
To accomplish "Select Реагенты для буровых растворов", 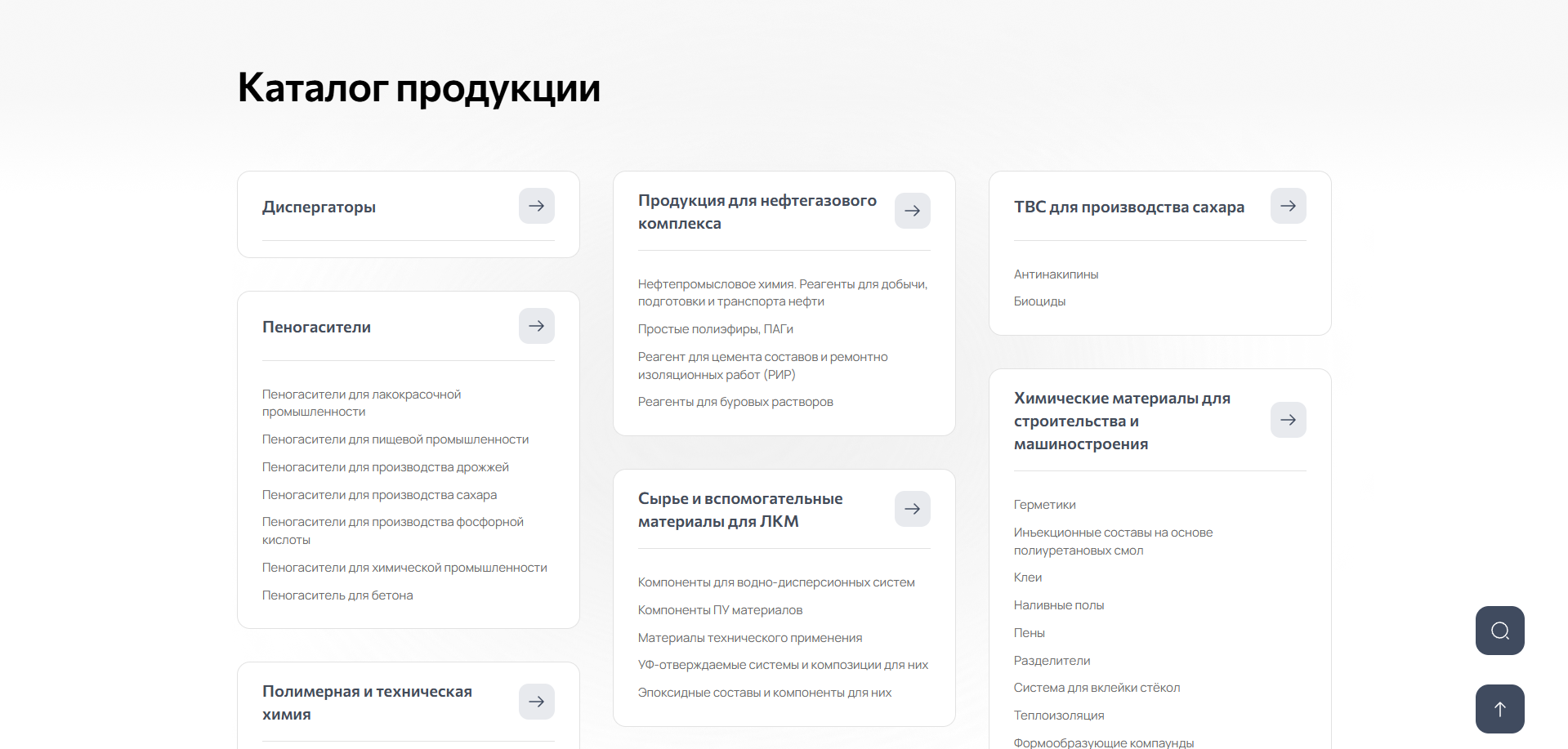I will (x=735, y=402).
